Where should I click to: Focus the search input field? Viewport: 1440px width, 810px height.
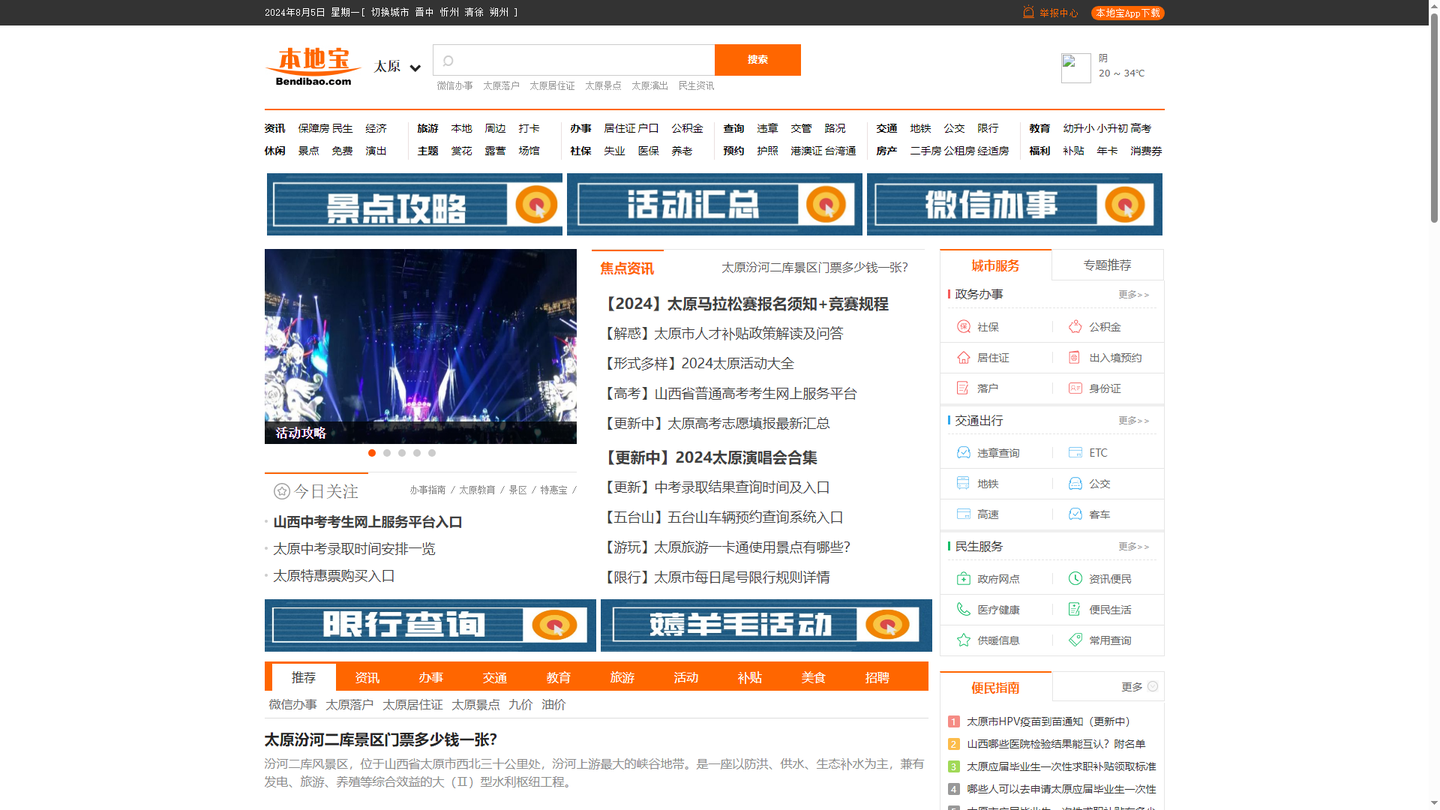tap(574, 60)
